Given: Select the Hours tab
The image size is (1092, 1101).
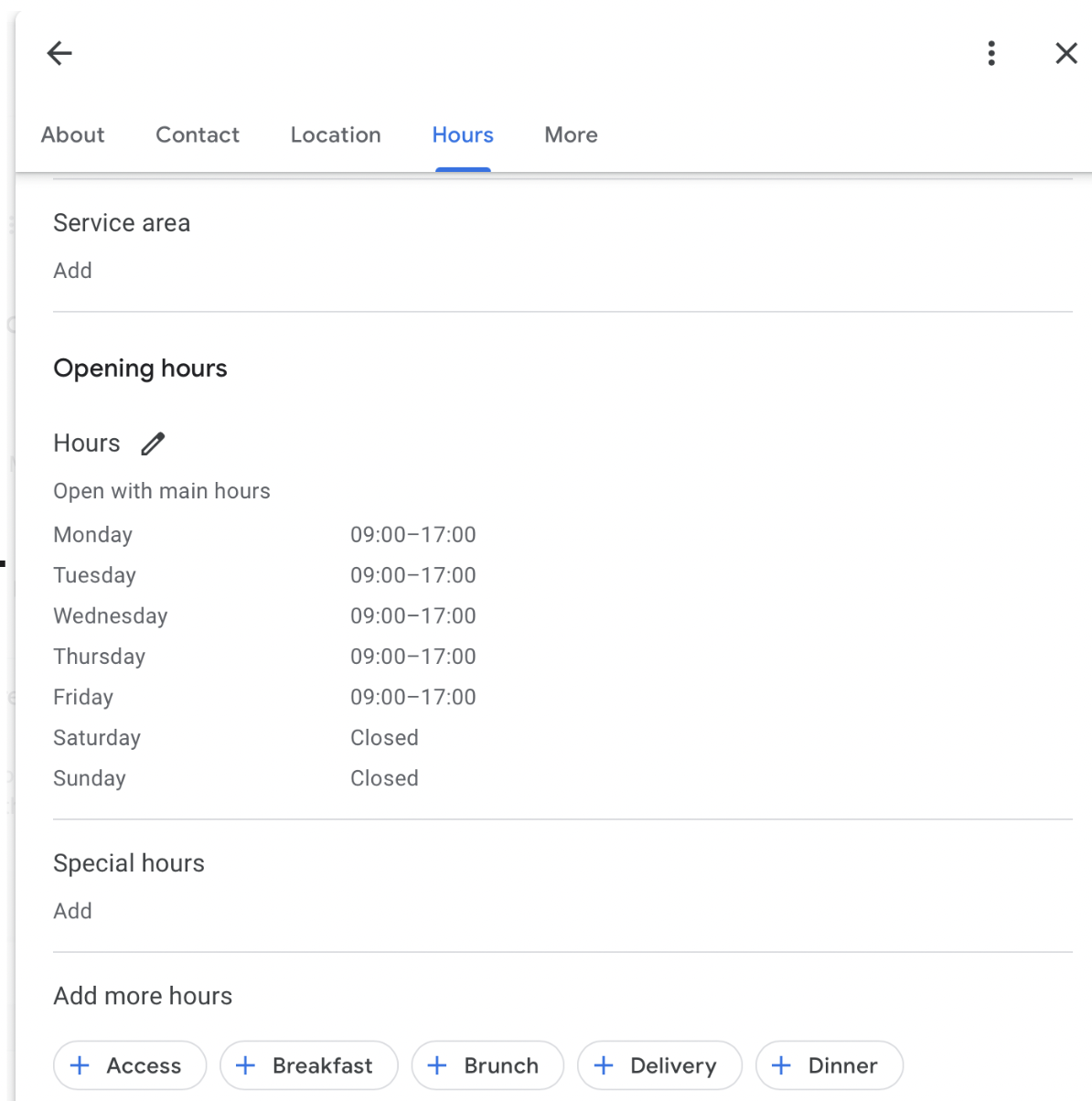Looking at the screenshot, I should 463,135.
